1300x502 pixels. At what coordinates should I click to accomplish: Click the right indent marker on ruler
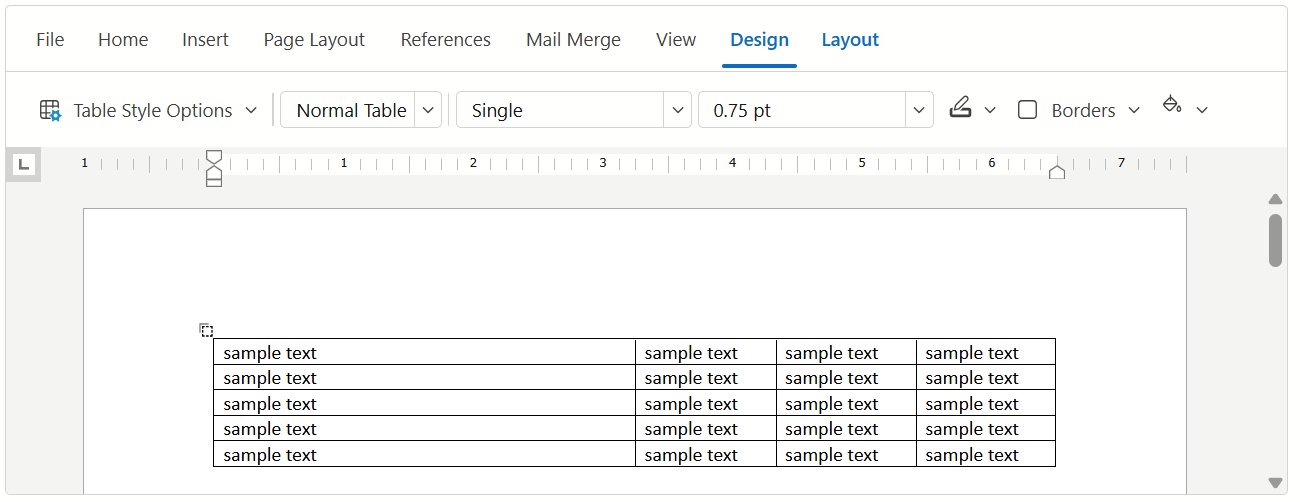1057,172
